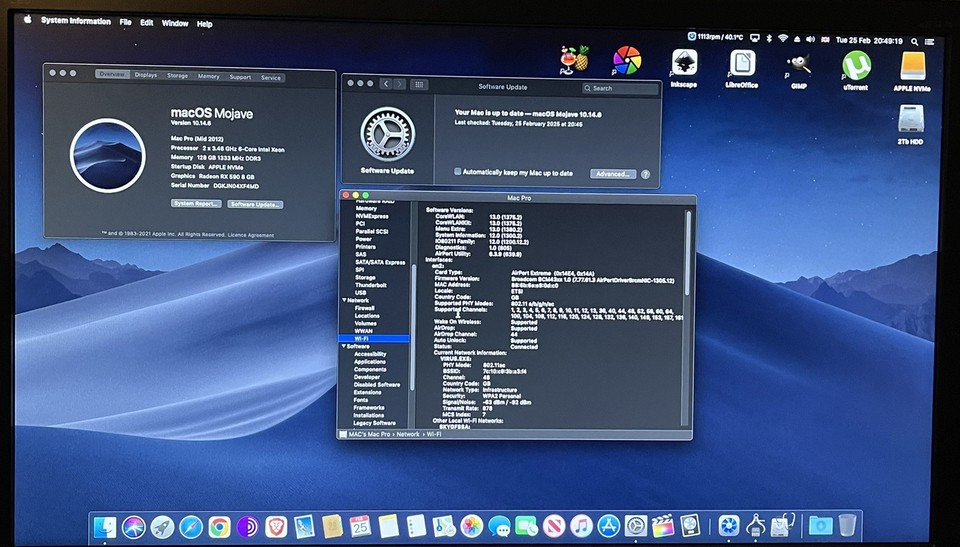The width and height of the screenshot is (960, 547).
Task: Open Trash in the Dock
Action: pyautogui.click(x=848, y=526)
